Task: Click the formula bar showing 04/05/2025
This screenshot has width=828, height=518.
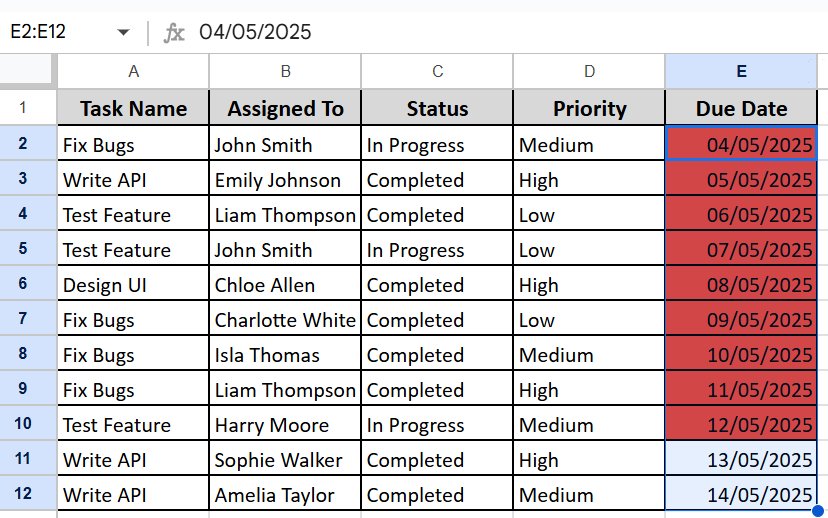Action: coord(507,32)
